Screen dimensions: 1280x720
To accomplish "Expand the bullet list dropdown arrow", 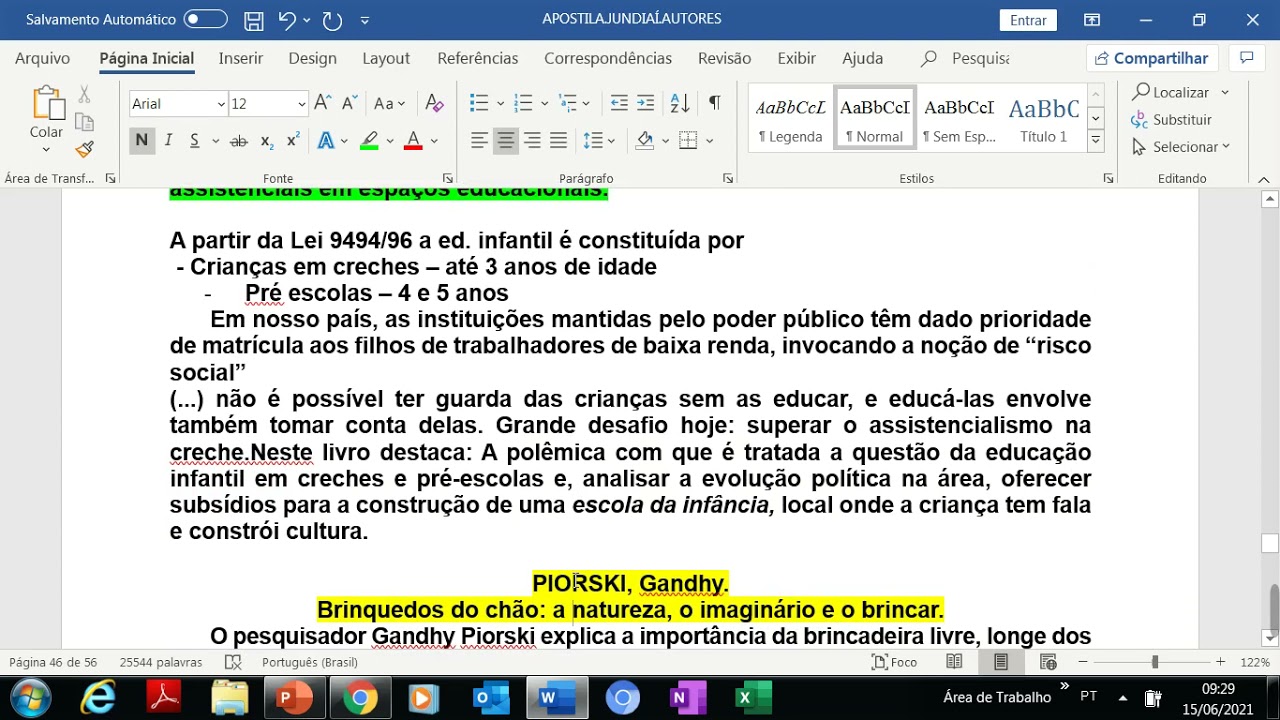I will pyautogui.click(x=501, y=103).
